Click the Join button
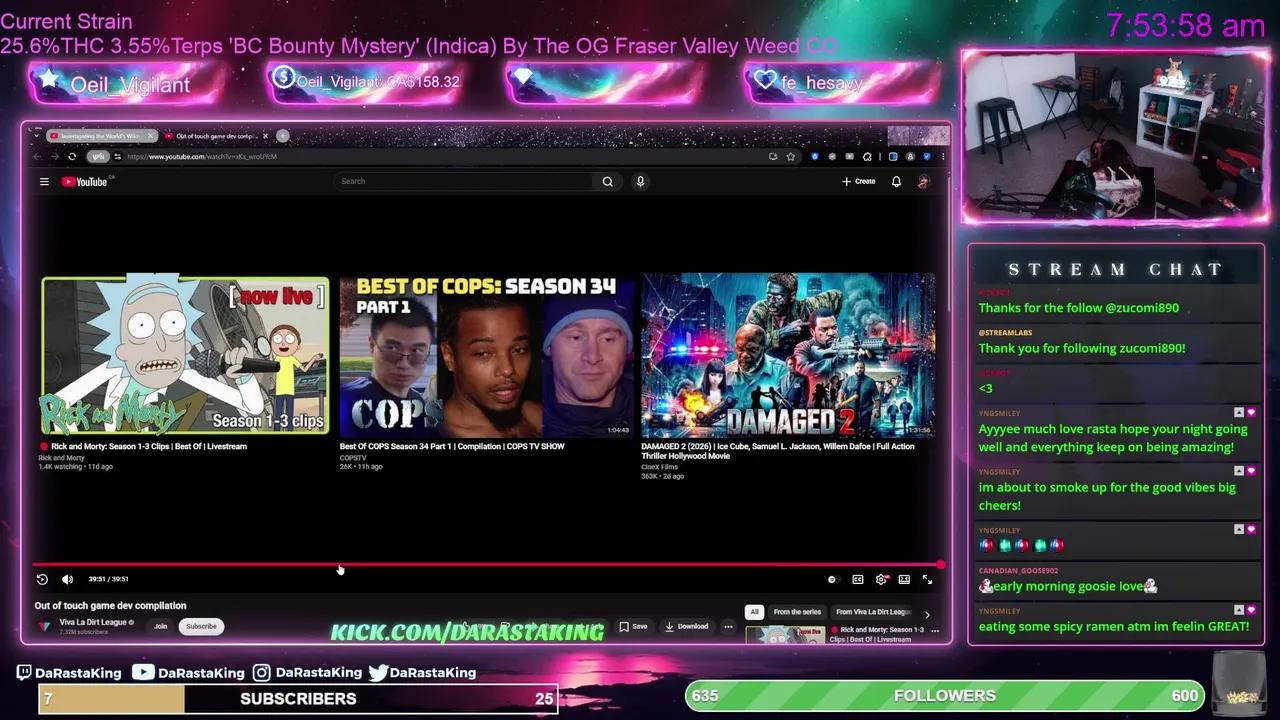The image size is (1280, 720). click(160, 626)
